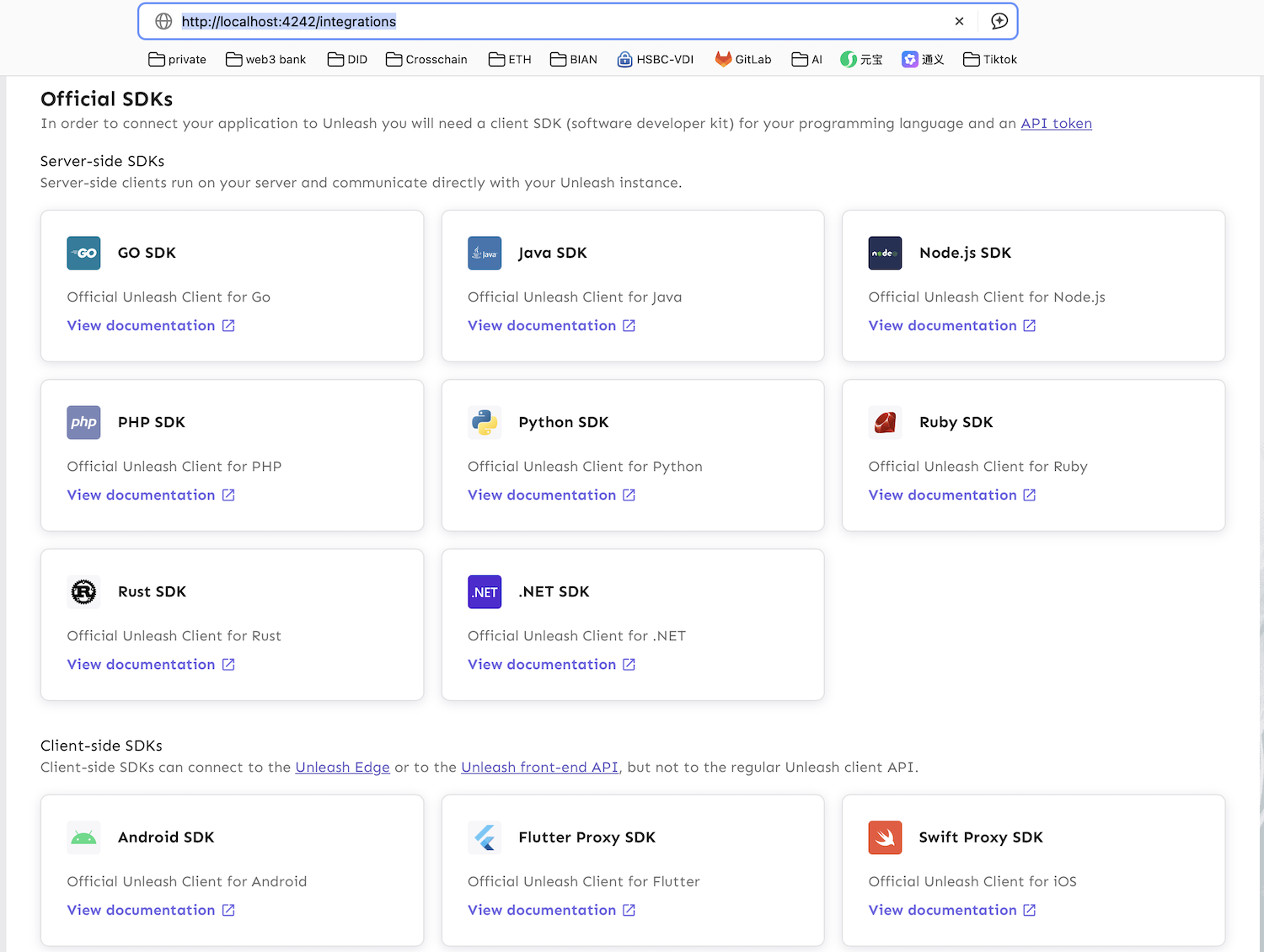Click the Swift Proxy SDK bird icon
The height and width of the screenshot is (952, 1264).
click(885, 837)
